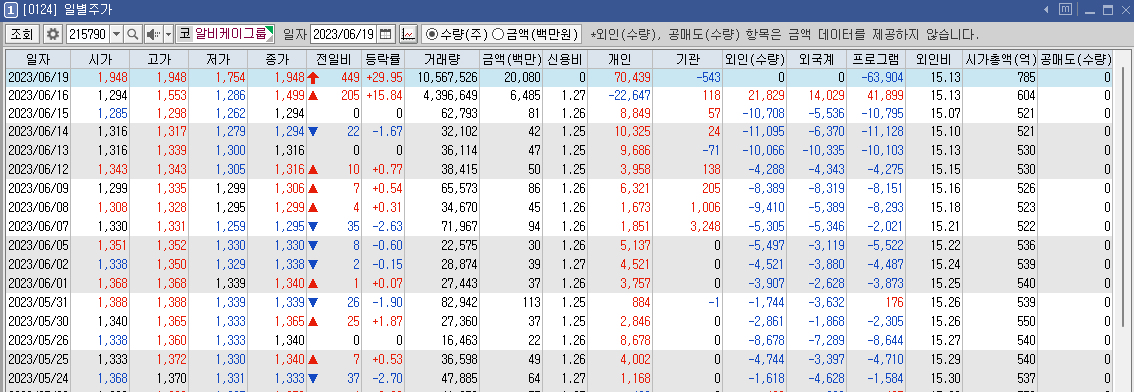Viewport: 1134px width, 392px height.
Task: Expand the dropdown next to the speaker icon
Action: [x=169, y=34]
